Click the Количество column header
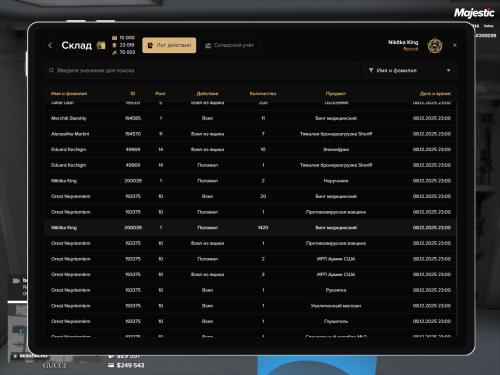This screenshot has height=375, width=500. coord(263,94)
